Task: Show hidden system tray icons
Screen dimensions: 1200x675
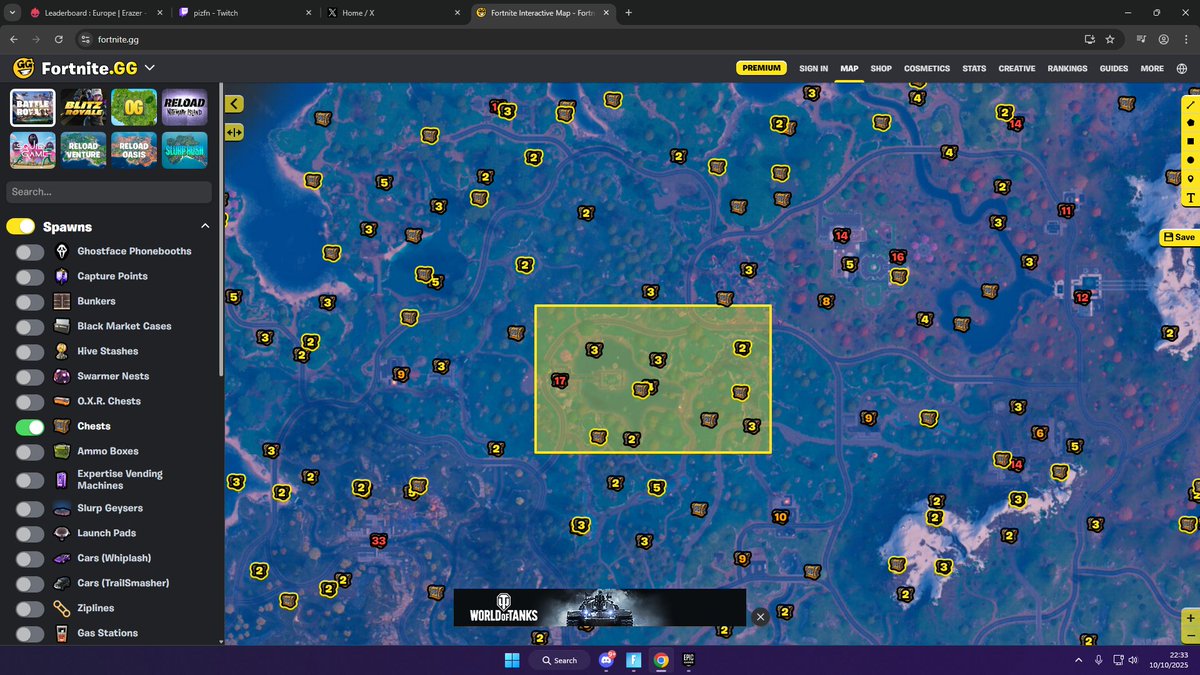Action: tap(1078, 660)
